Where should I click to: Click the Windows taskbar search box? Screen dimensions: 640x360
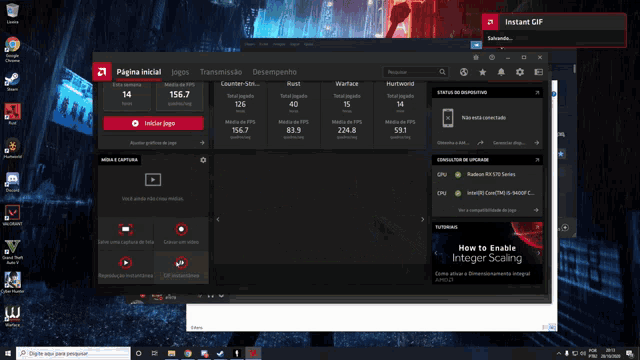coord(73,353)
